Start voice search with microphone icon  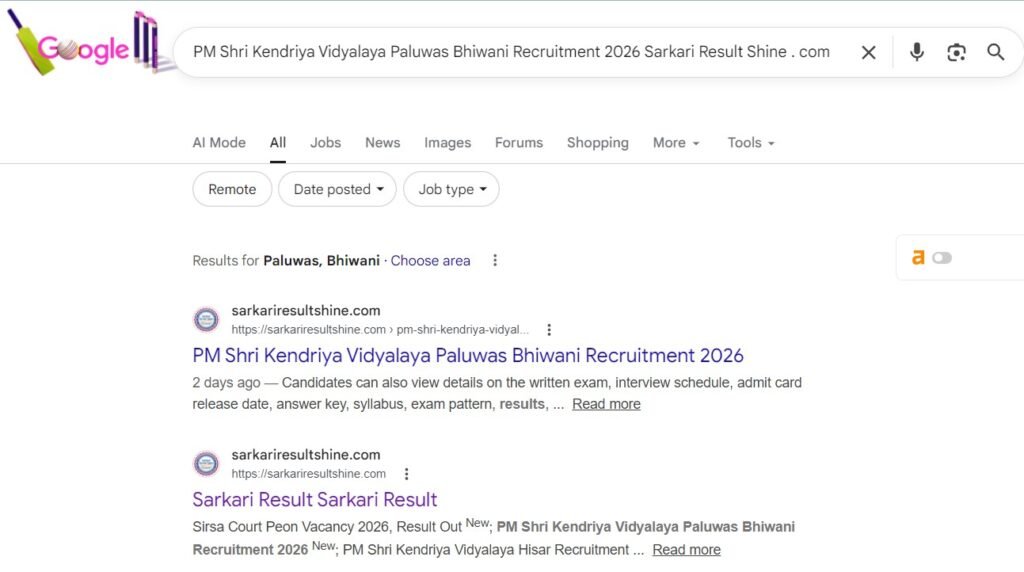916,53
